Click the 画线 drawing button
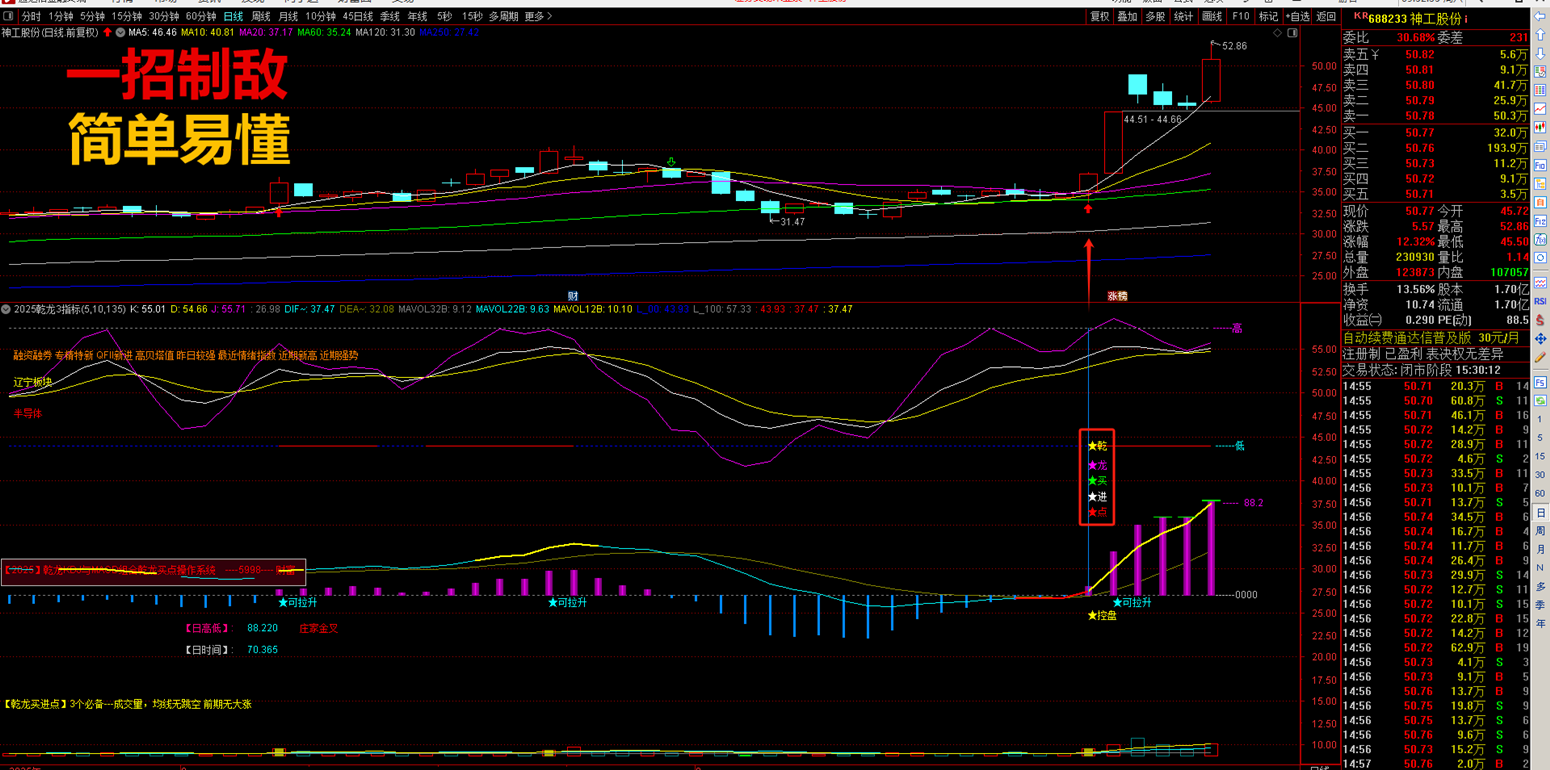Image resolution: width=1550 pixels, height=770 pixels. point(1212,16)
